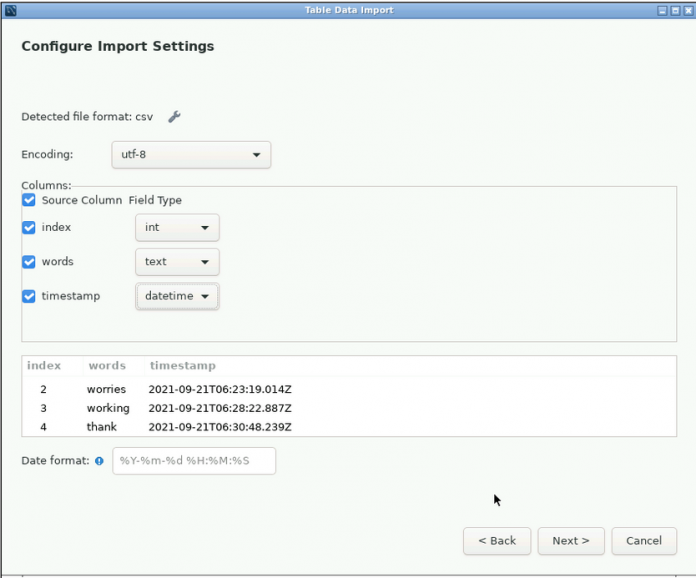Image resolution: width=696 pixels, height=578 pixels.
Task: Toggle the timestamp column checkbox
Action: tap(29, 296)
